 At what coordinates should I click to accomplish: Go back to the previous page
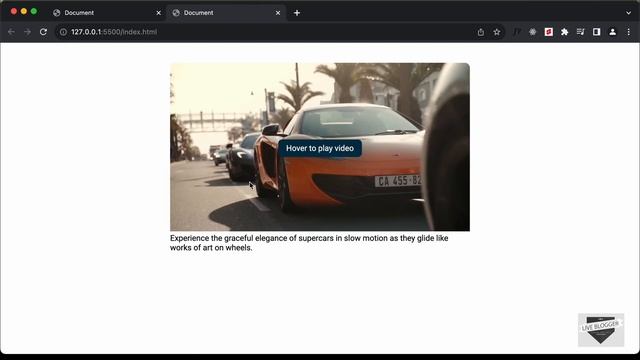(11, 32)
